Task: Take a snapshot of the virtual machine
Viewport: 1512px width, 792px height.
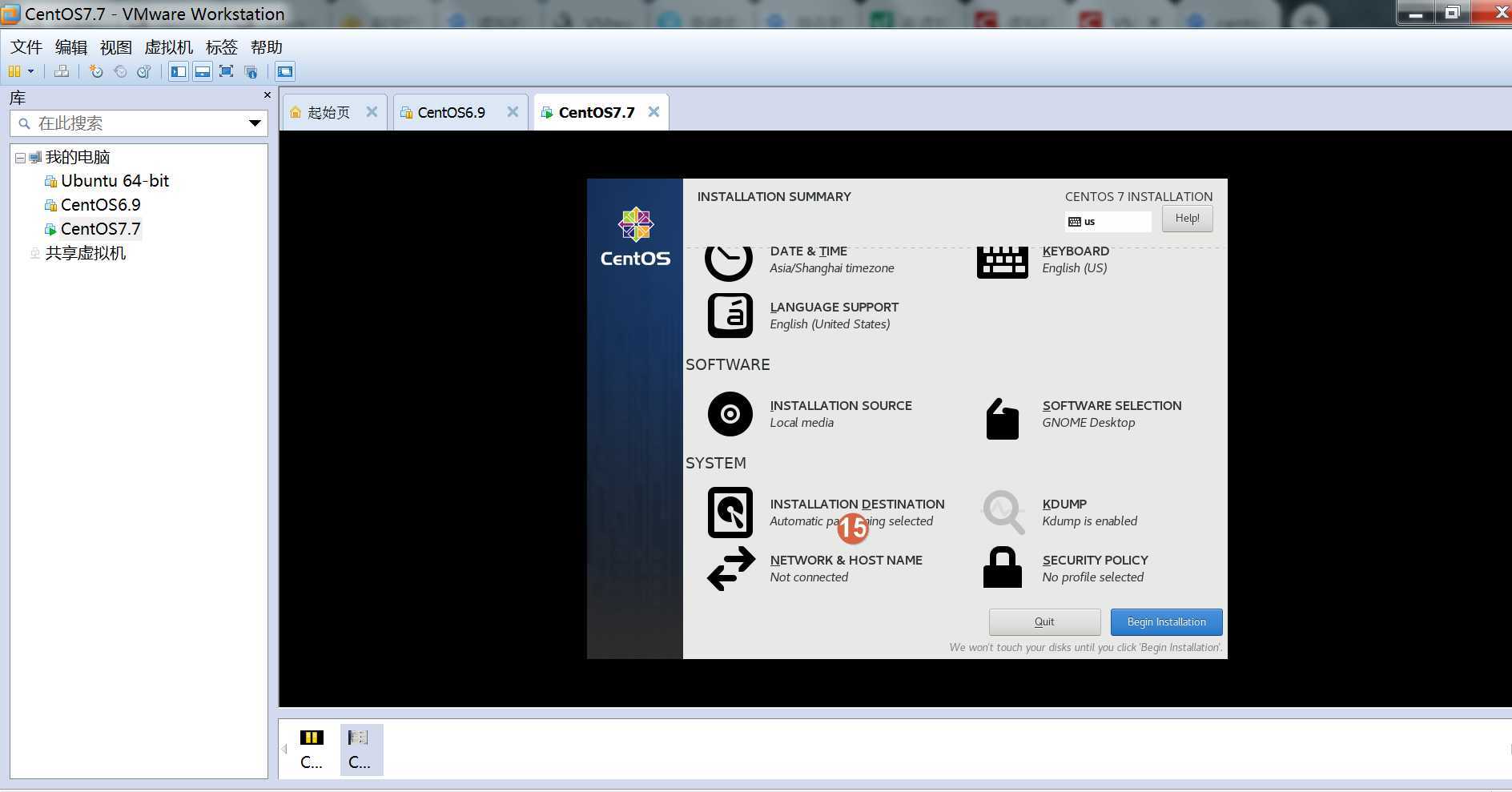Action: pyautogui.click(x=96, y=71)
